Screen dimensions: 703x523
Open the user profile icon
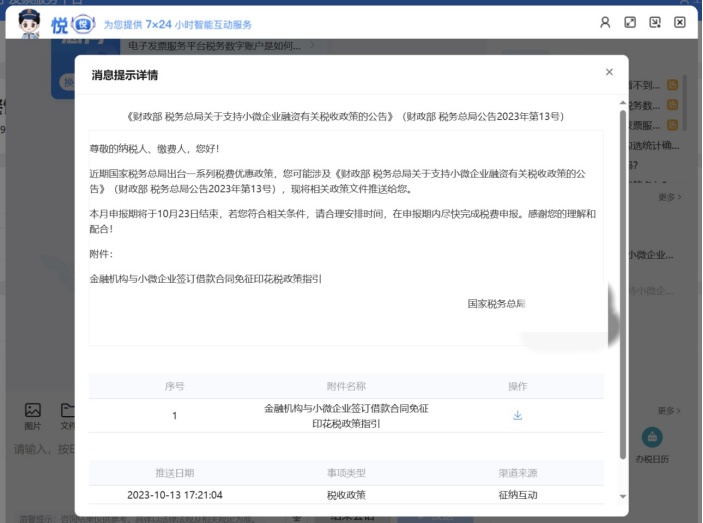pos(605,22)
